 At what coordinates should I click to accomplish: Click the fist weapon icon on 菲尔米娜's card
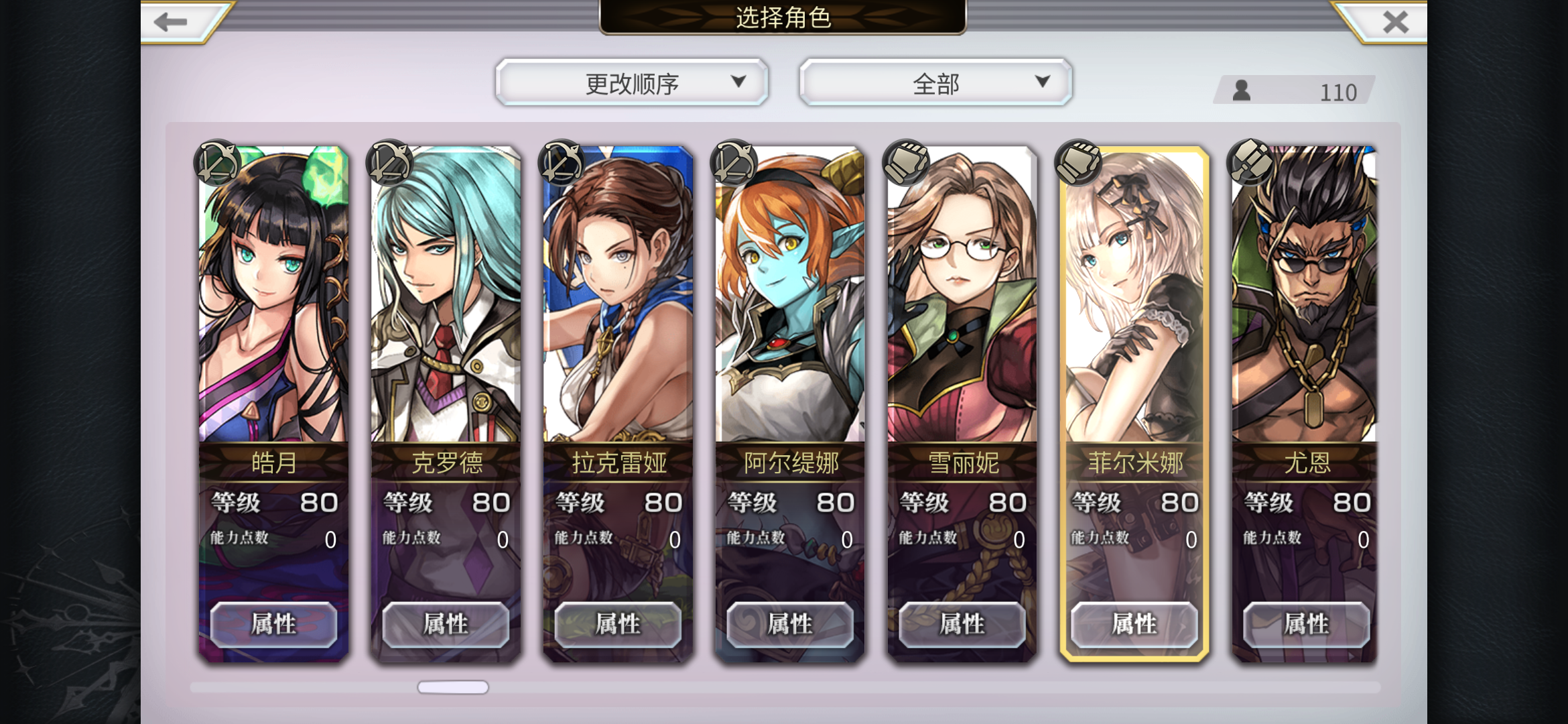coord(1078,163)
